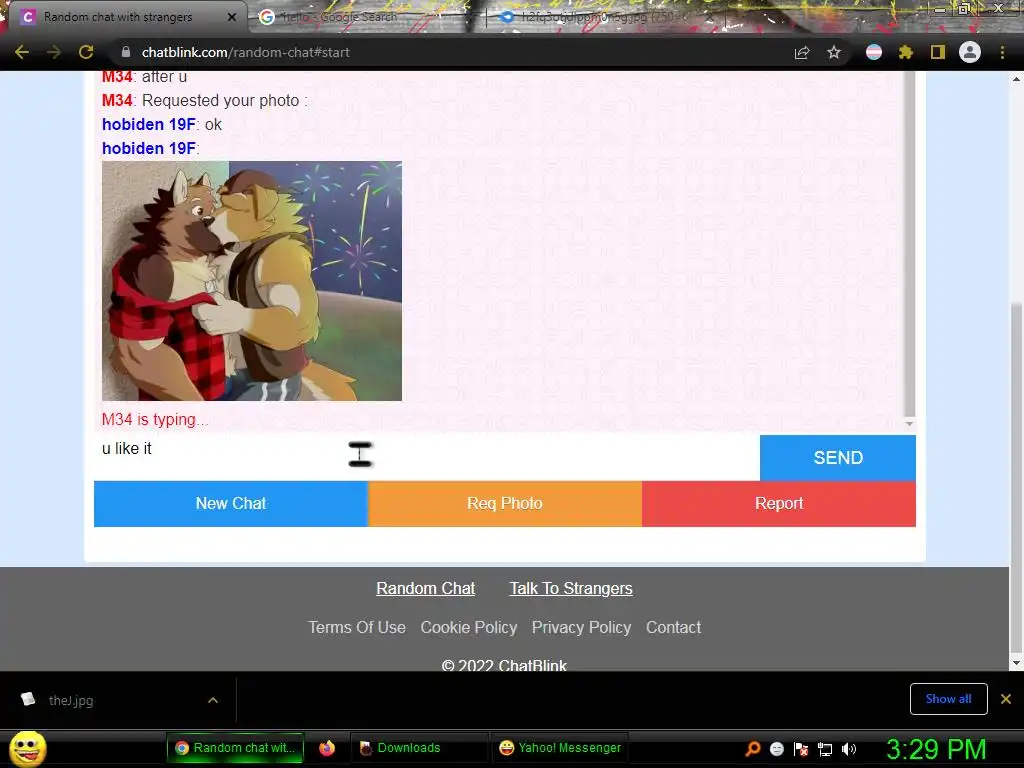This screenshot has height=768, width=1024.
Task: Select Random chat taskbar item
Action: coord(236,748)
